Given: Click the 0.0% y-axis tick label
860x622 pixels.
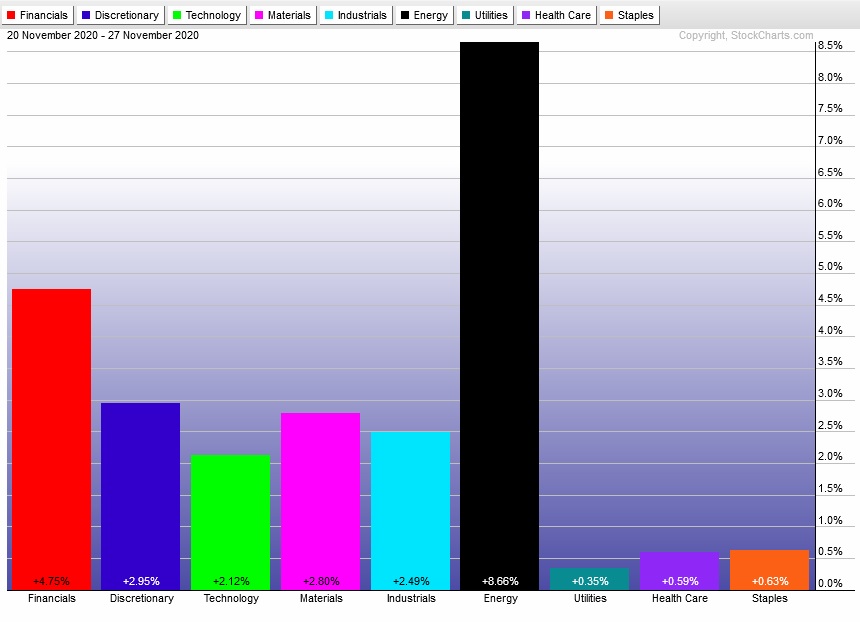Looking at the screenshot, I should point(830,584).
